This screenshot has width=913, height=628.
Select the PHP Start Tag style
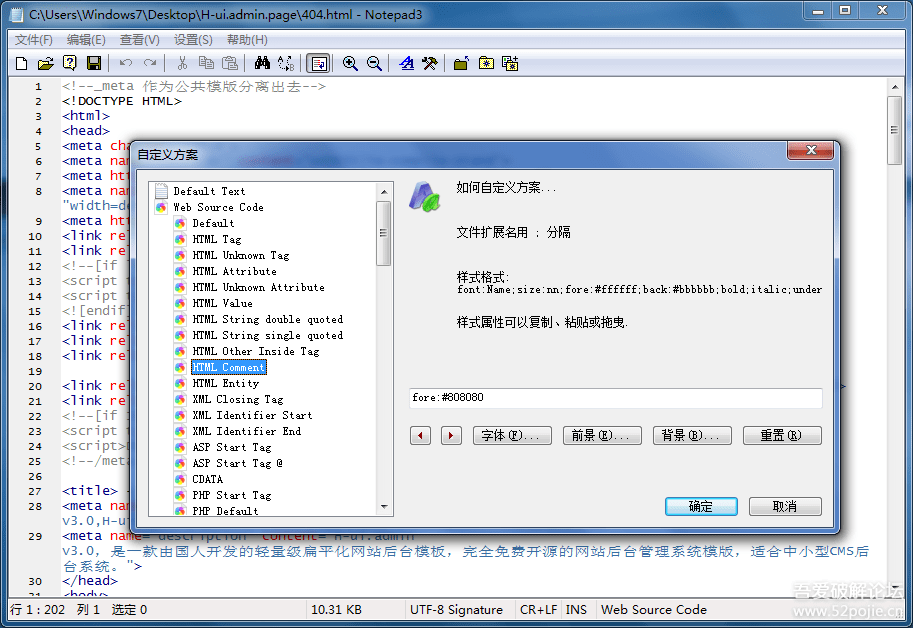click(x=232, y=495)
